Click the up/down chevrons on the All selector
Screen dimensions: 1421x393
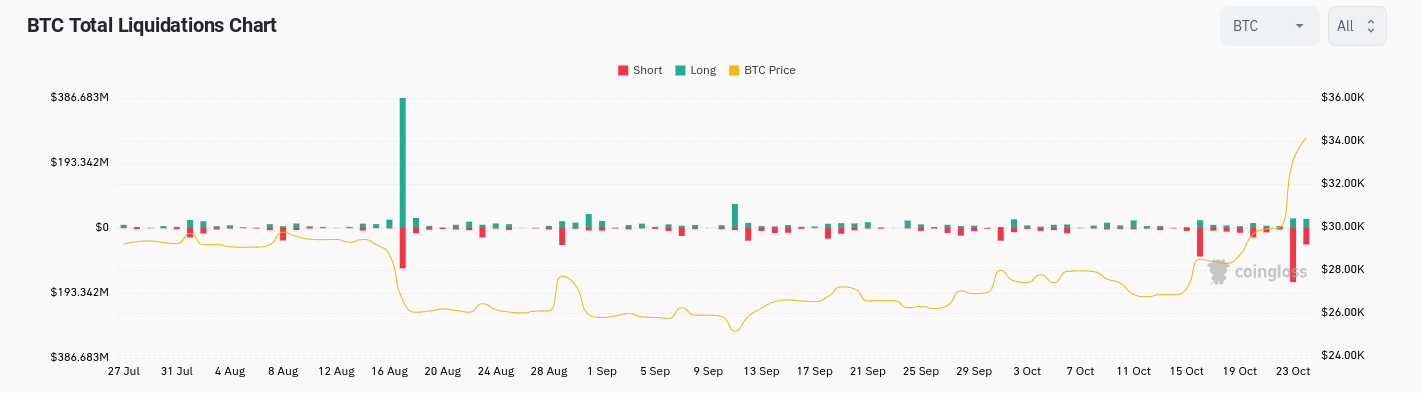[1371, 26]
